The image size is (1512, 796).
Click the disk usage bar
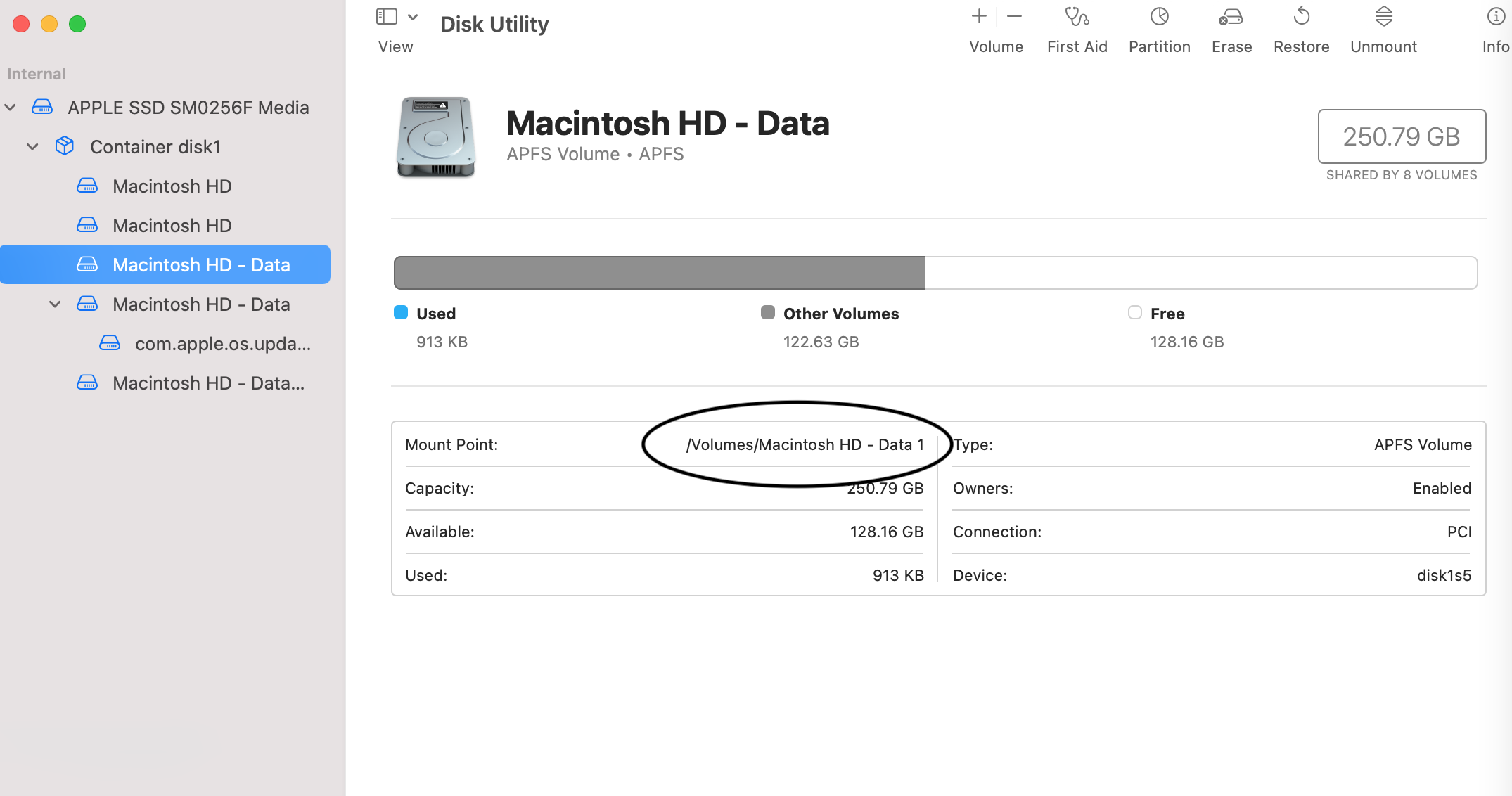point(935,273)
